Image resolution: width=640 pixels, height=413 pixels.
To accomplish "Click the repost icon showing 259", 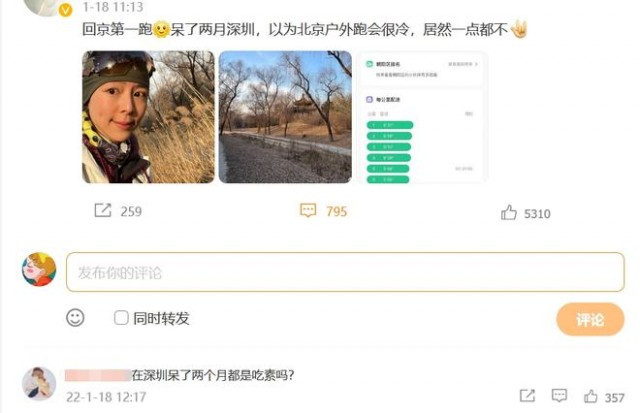I will point(102,210).
